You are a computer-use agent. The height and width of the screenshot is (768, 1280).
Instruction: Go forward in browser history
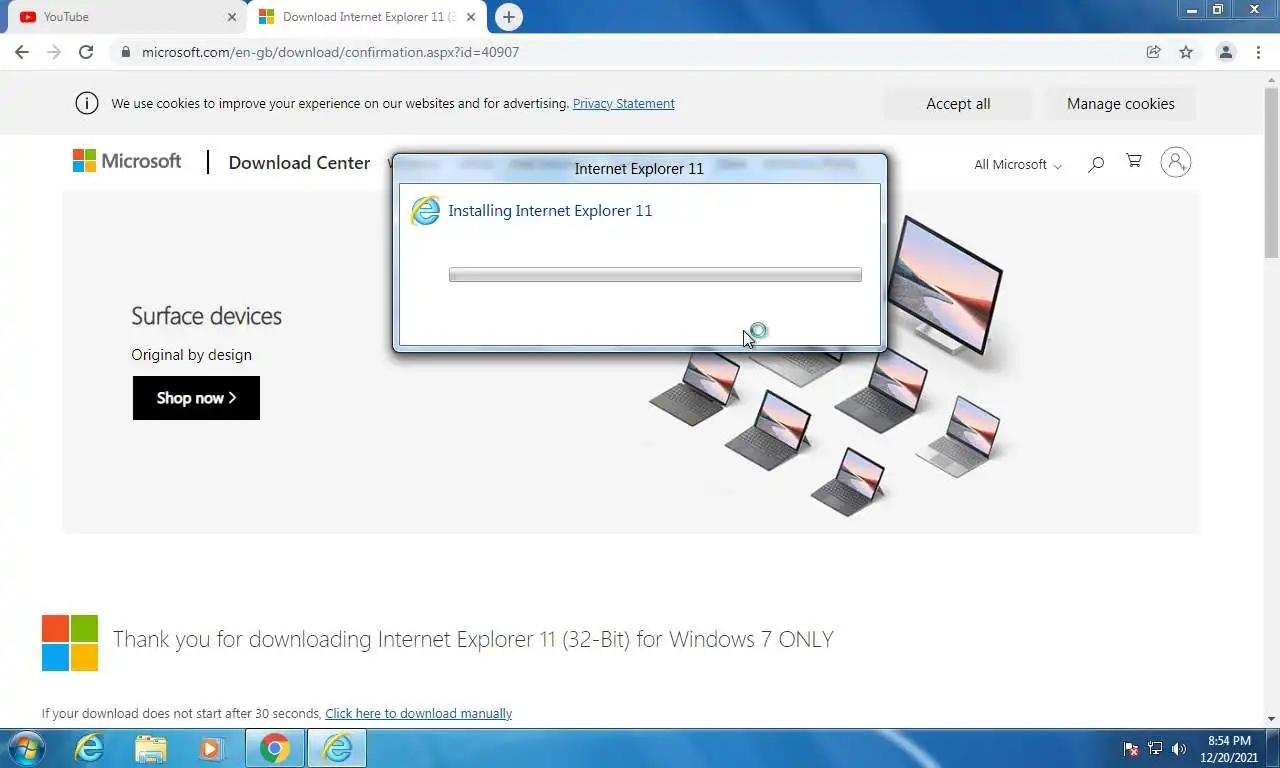click(x=54, y=52)
